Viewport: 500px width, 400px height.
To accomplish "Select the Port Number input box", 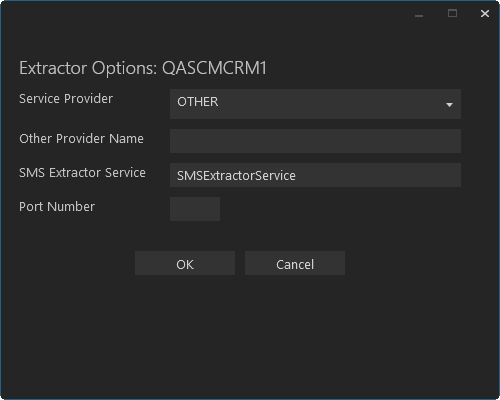I will [195, 209].
